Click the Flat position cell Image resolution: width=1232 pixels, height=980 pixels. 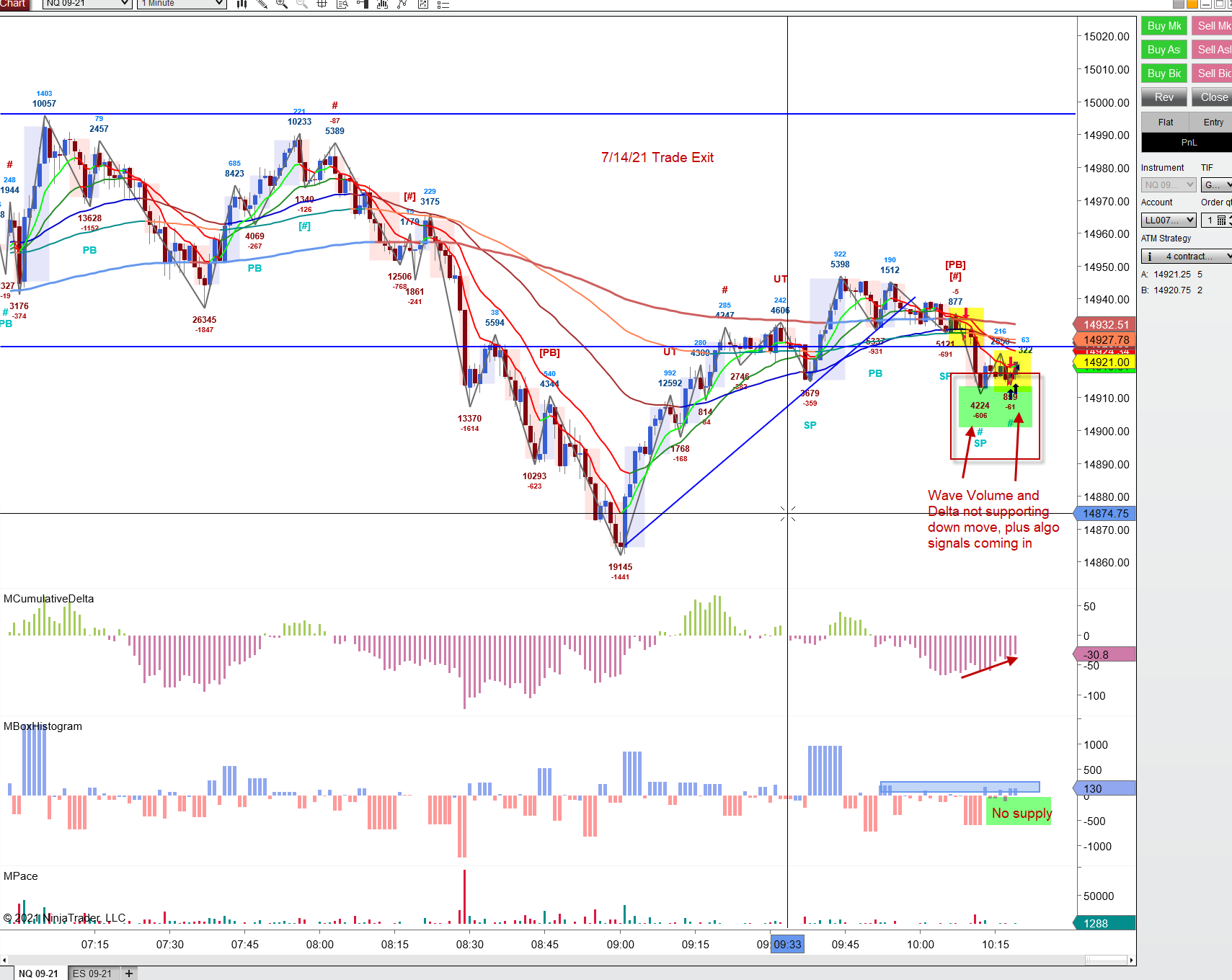pyautogui.click(x=1165, y=122)
